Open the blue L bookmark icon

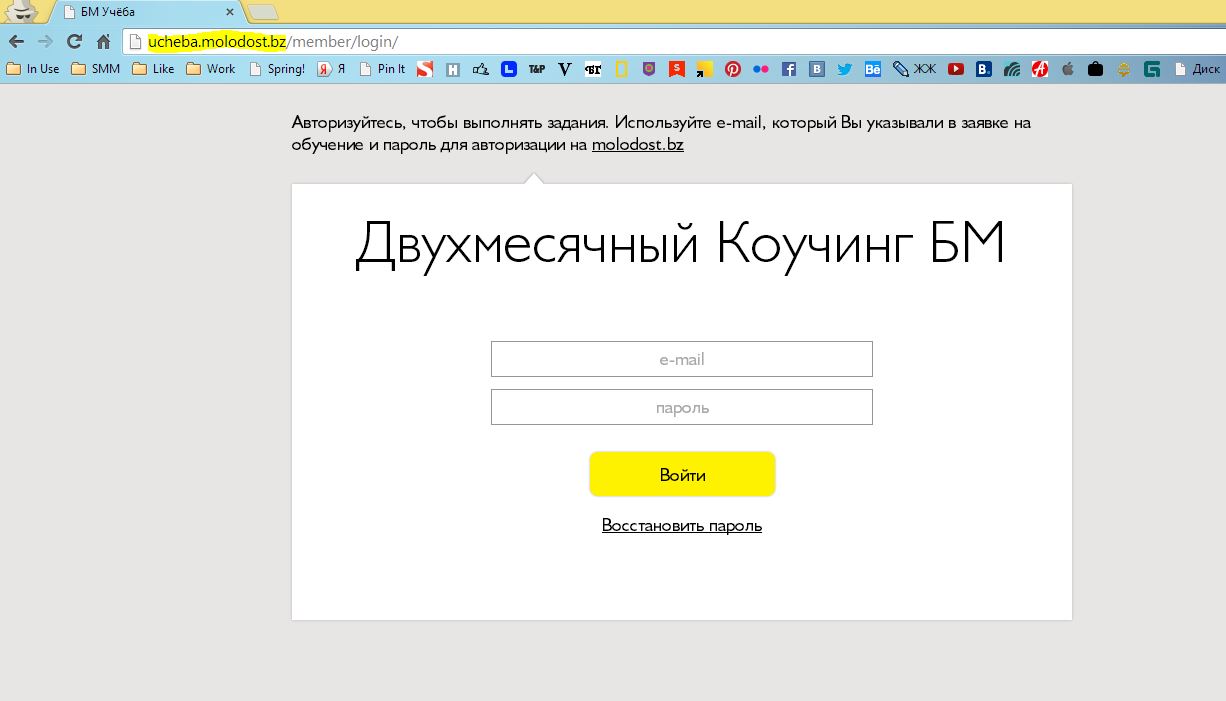click(x=508, y=69)
